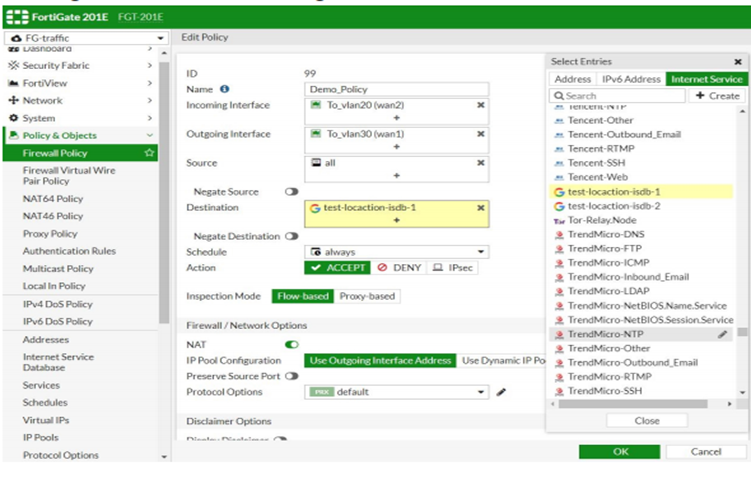Viewport: 751px width, 477px height.
Task: Enable Preserve Source Port switch
Action: (x=292, y=376)
